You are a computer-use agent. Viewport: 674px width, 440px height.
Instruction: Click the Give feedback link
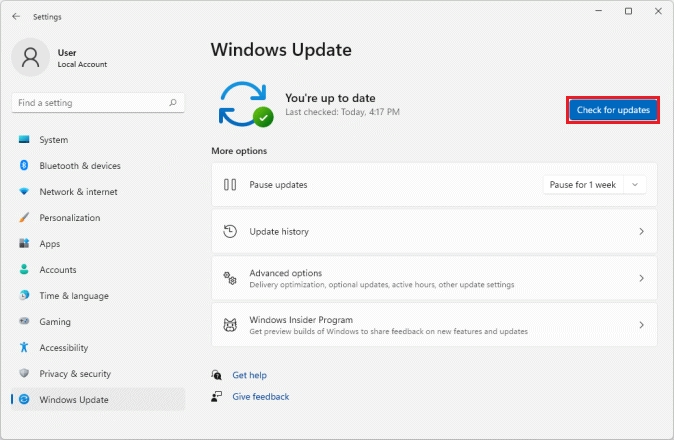(260, 397)
